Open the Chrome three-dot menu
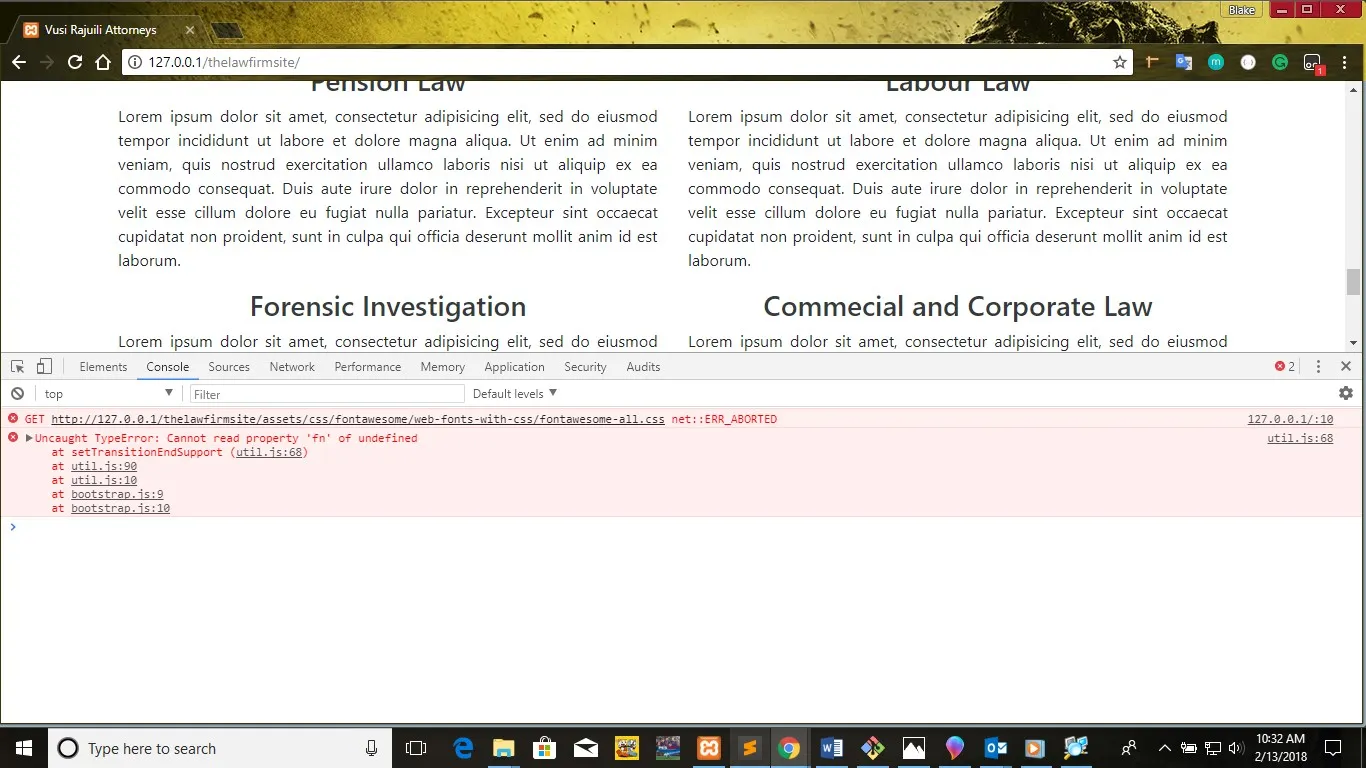This screenshot has height=768, width=1366. click(1346, 62)
